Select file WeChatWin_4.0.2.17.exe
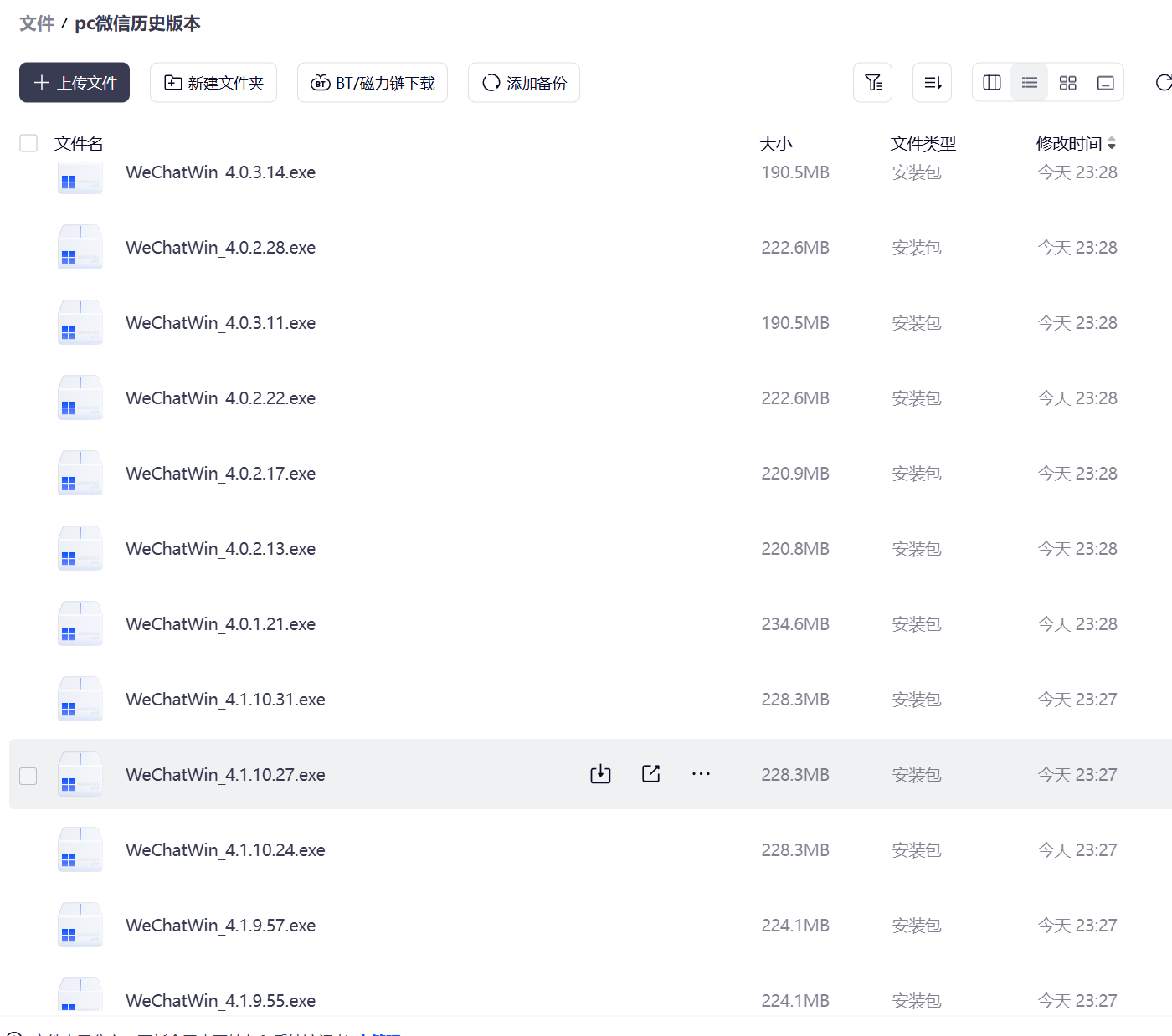Screen dimensions: 1172x1036 221,474
